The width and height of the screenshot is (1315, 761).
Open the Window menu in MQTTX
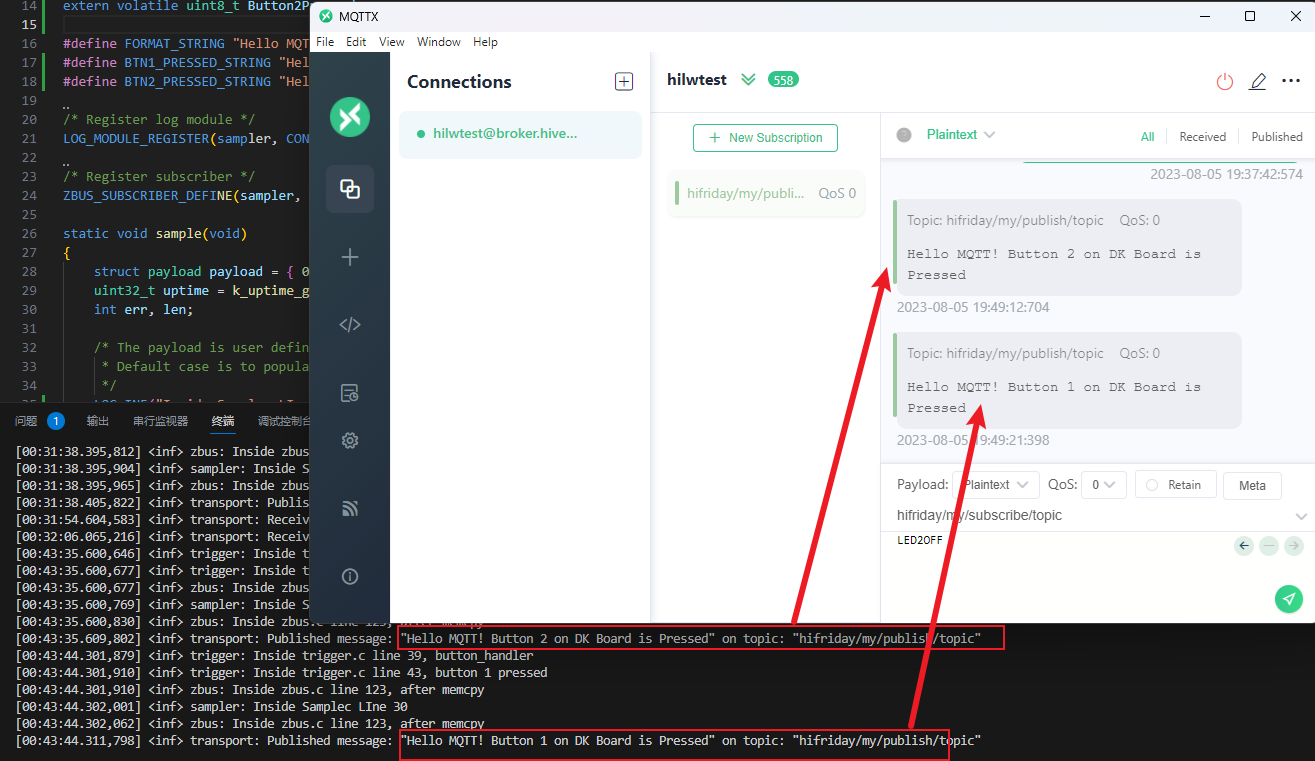click(439, 42)
